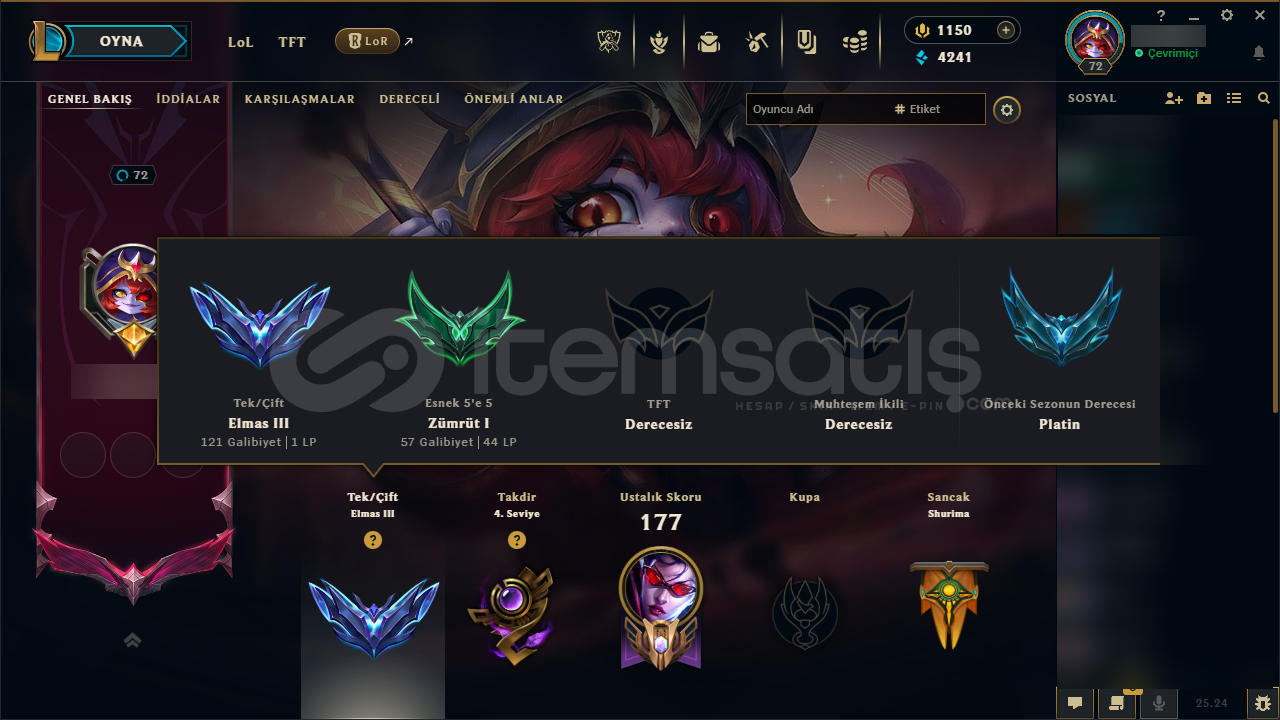The image size is (1280, 720).
Task: Open the client settings gear
Action: (1227, 15)
